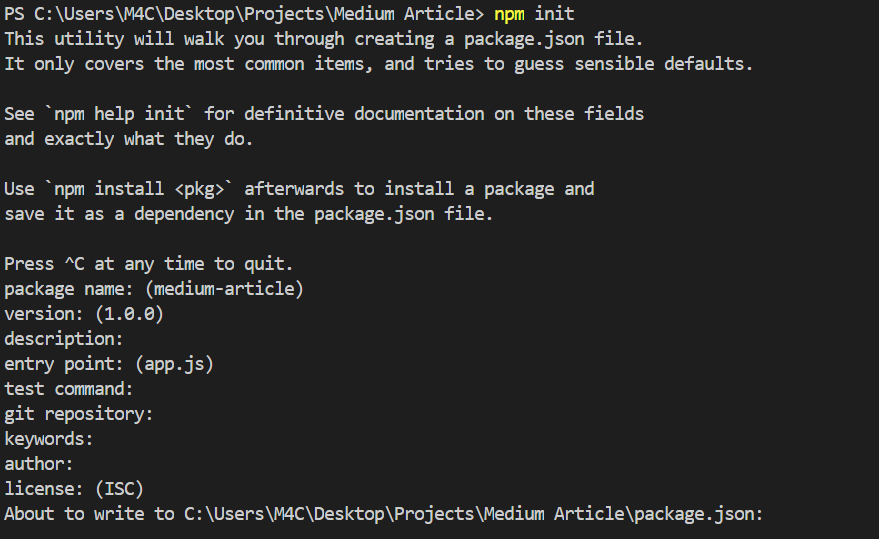Click the 'save it as a dependency' line
879x539 pixels.
pos(248,214)
